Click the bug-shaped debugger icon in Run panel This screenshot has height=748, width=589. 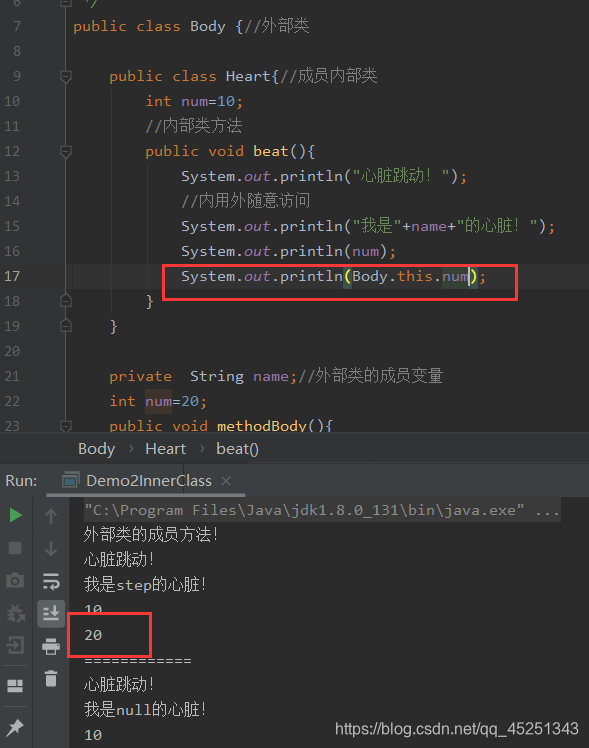click(x=15, y=613)
